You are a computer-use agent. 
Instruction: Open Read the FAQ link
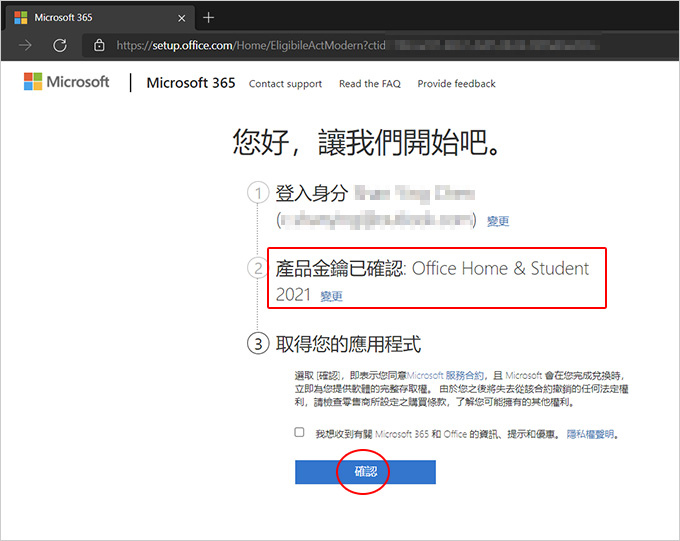370,84
